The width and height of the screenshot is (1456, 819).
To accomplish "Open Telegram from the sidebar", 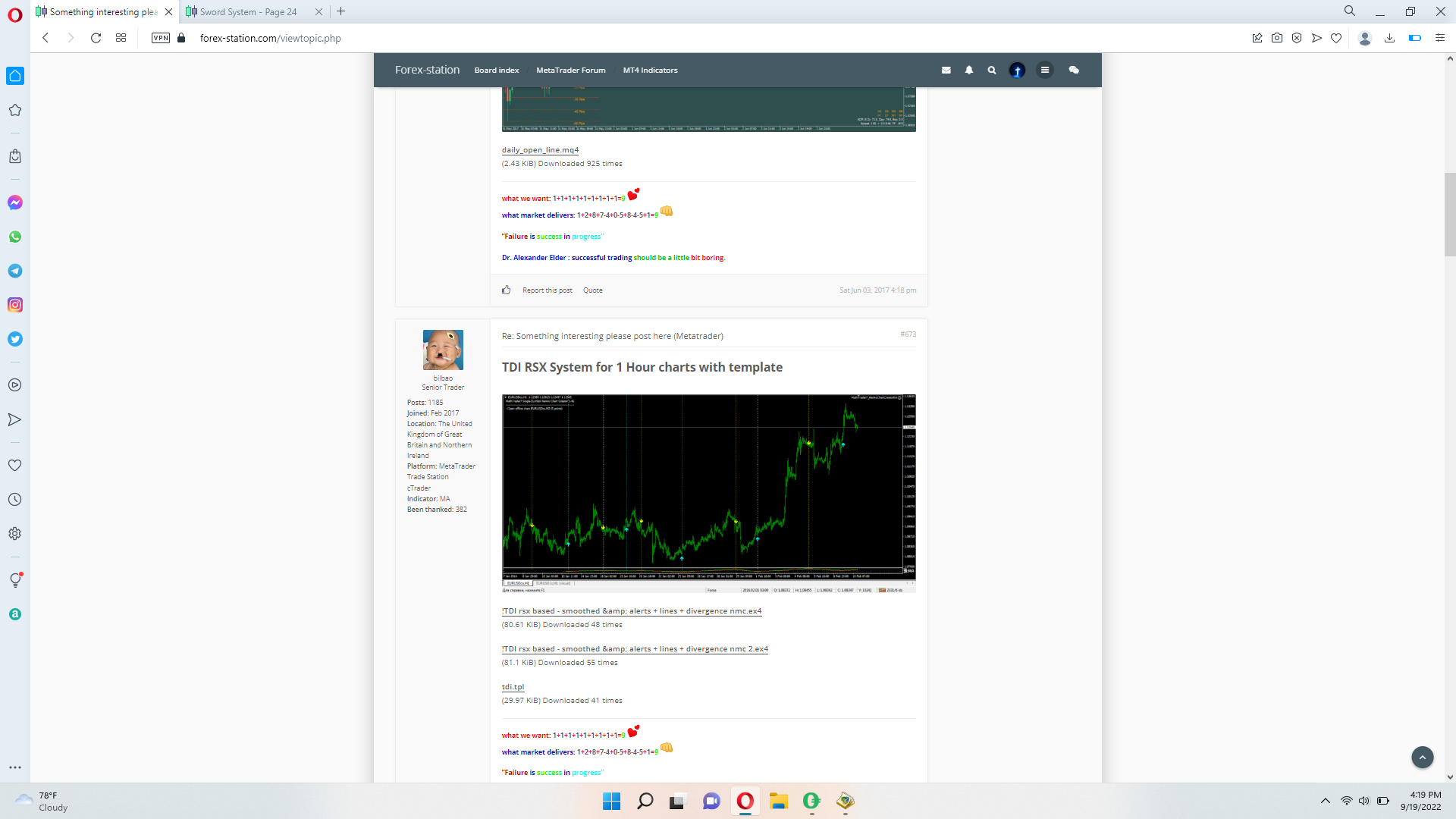I will pos(14,271).
